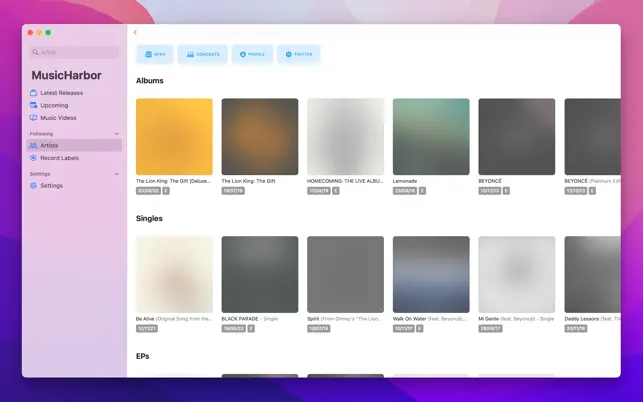Open the BEYONCÉ album artwork
This screenshot has width=643, height=402.
pyautogui.click(x=517, y=137)
